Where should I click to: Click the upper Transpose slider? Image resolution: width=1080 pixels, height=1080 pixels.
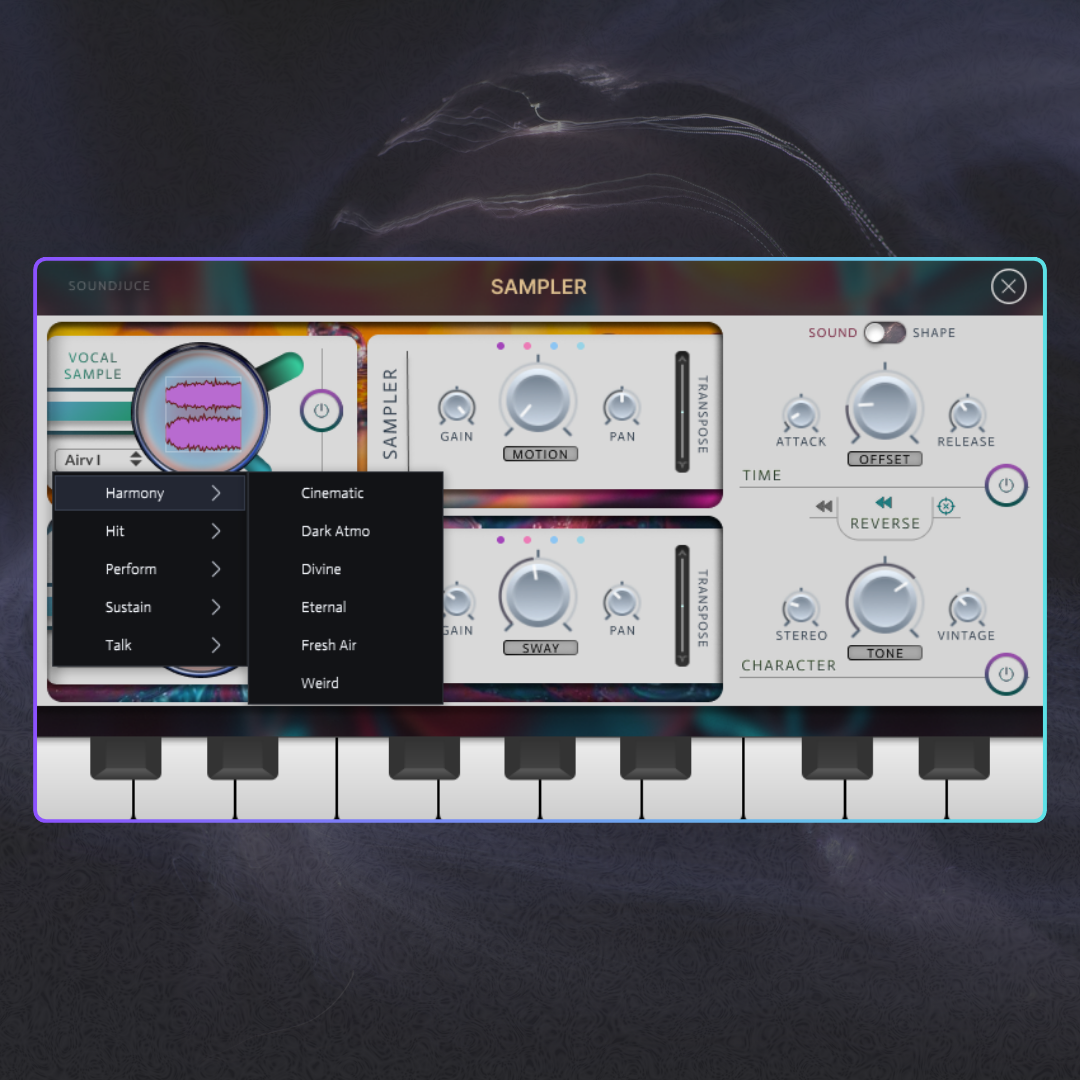[x=682, y=411]
